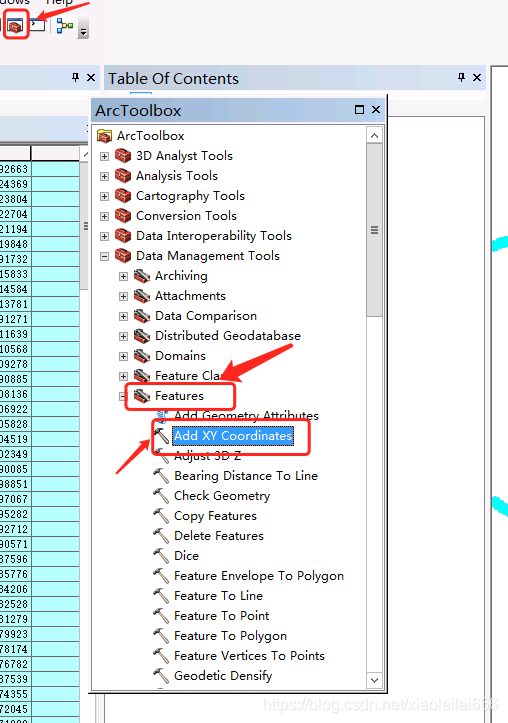Open toolbar options dropdown arrow
Image resolution: width=508 pixels, height=723 pixels.
(83, 32)
